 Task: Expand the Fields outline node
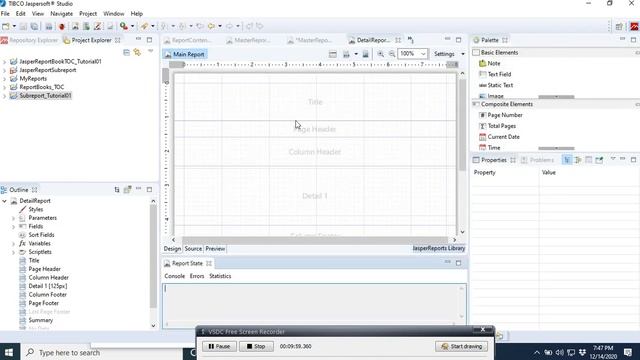pyautogui.click(x=13, y=227)
